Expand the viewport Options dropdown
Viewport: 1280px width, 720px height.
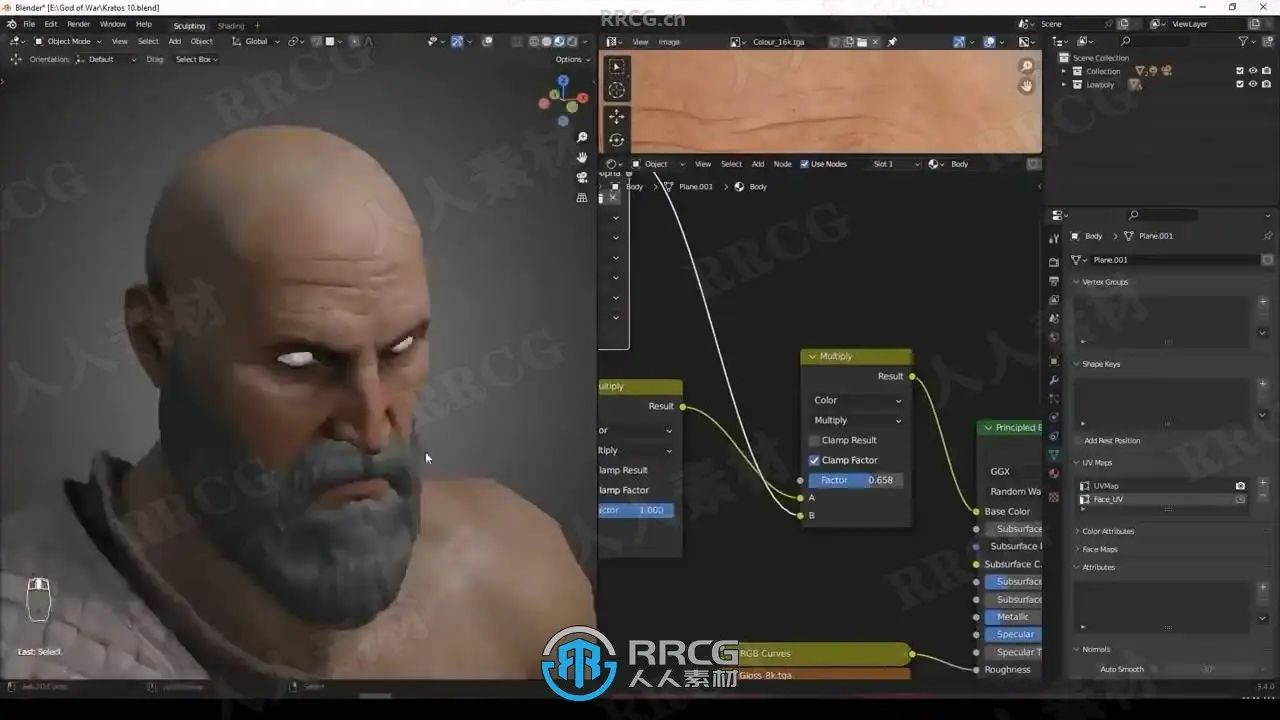[572, 60]
